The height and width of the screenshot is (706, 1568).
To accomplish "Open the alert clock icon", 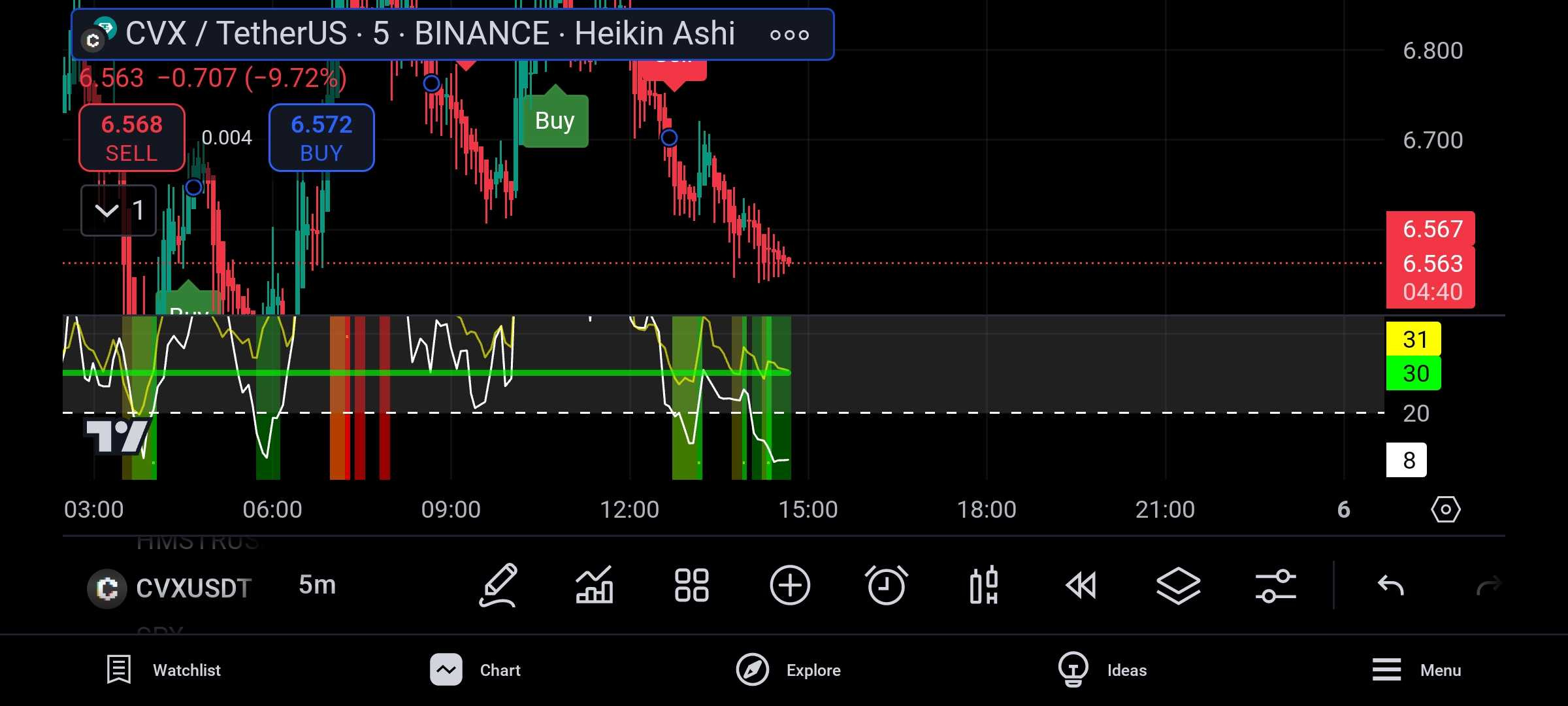I will (x=887, y=585).
